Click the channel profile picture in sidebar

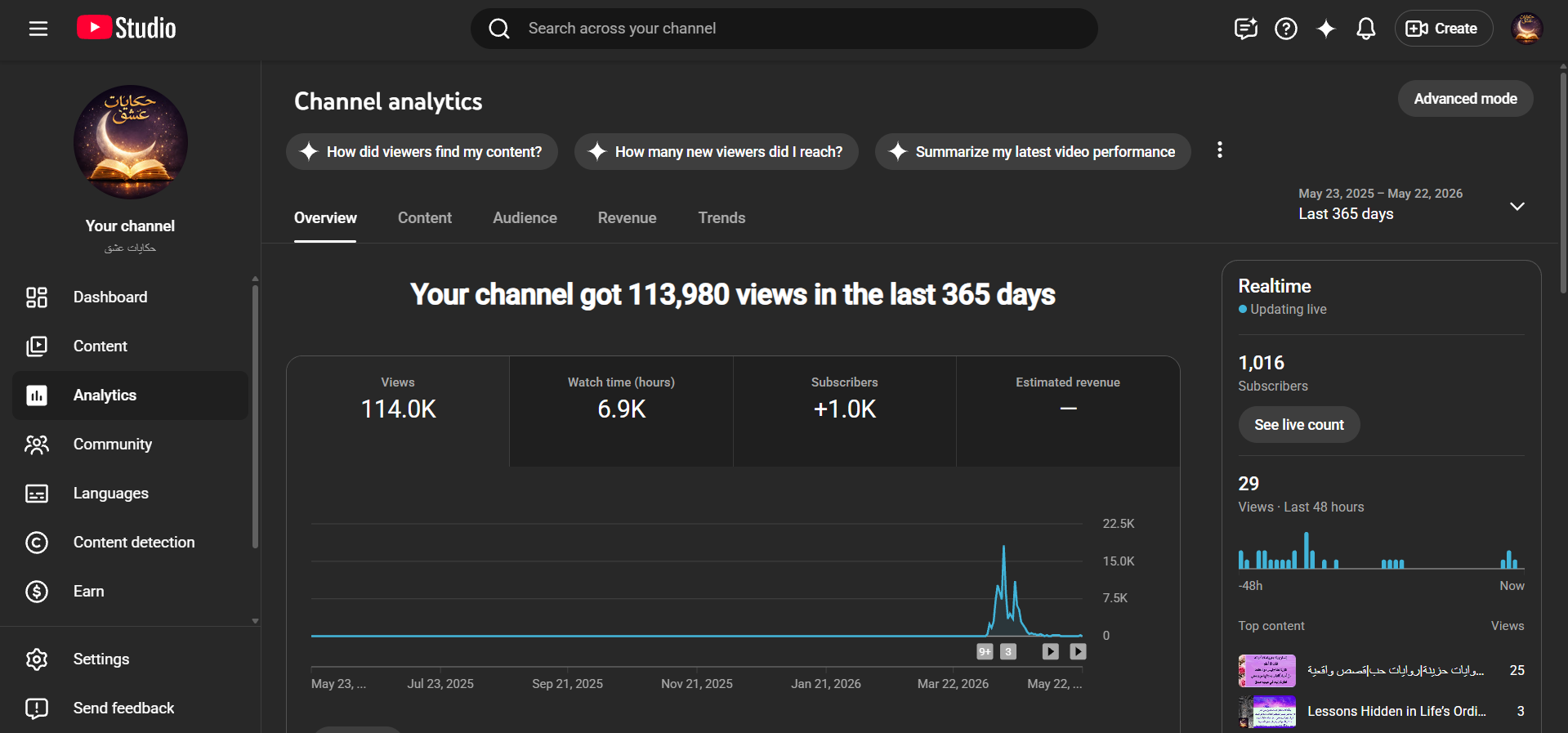coord(131,142)
